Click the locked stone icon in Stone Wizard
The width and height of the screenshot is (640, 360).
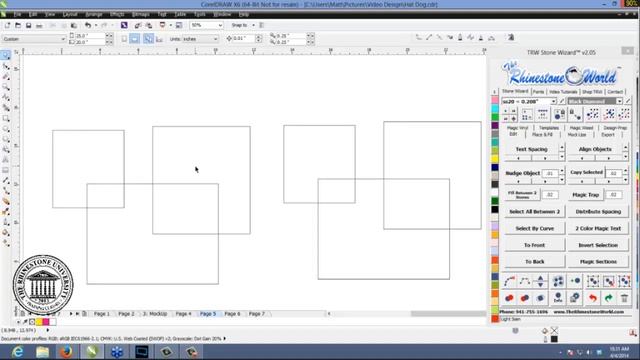[560, 114]
